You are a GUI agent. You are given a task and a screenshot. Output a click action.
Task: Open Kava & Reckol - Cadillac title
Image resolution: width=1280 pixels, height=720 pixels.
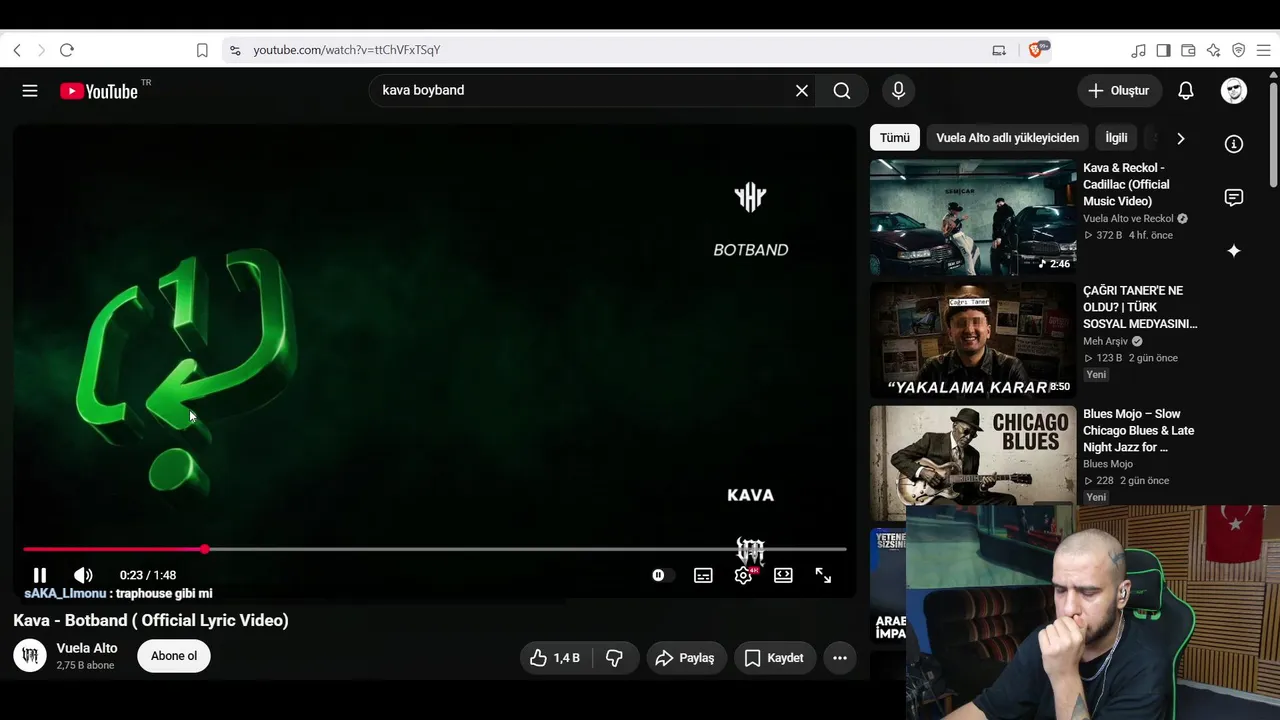[x=1126, y=185]
